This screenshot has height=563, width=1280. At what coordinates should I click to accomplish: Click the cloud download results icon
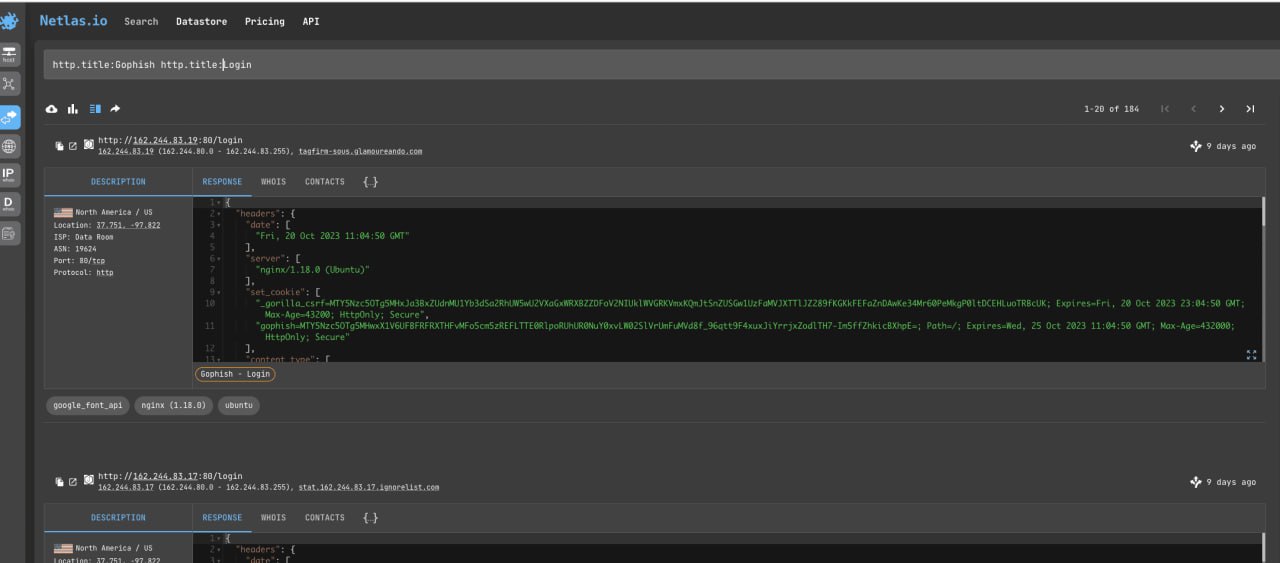(52, 108)
